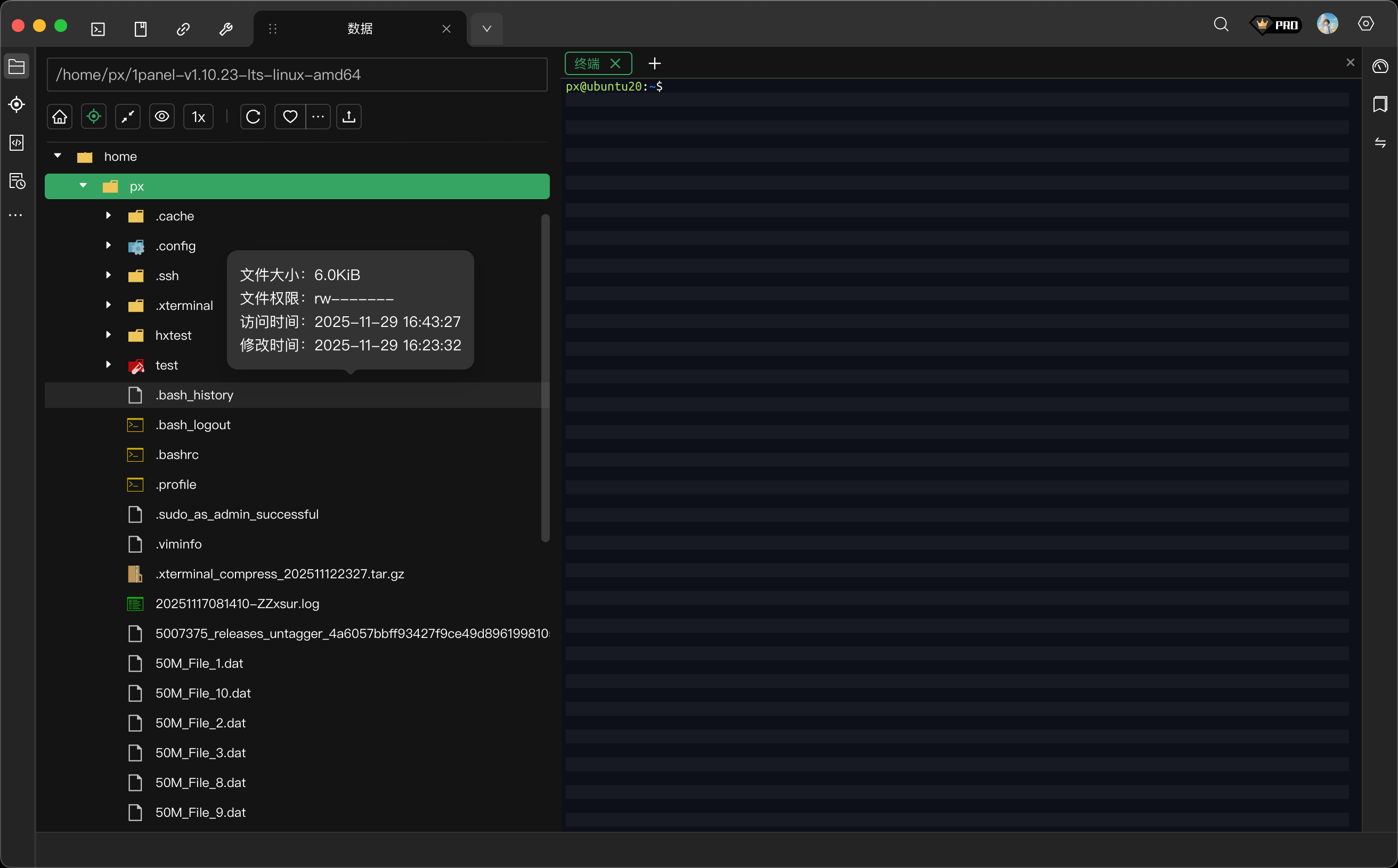
Task: Open bookmark icon in right sidebar
Action: click(x=1380, y=104)
